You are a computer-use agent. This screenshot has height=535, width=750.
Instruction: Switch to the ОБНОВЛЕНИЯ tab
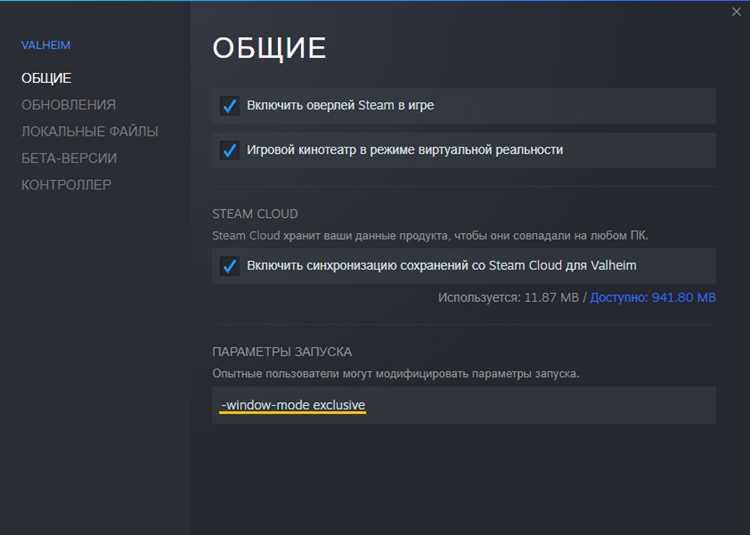(68, 105)
